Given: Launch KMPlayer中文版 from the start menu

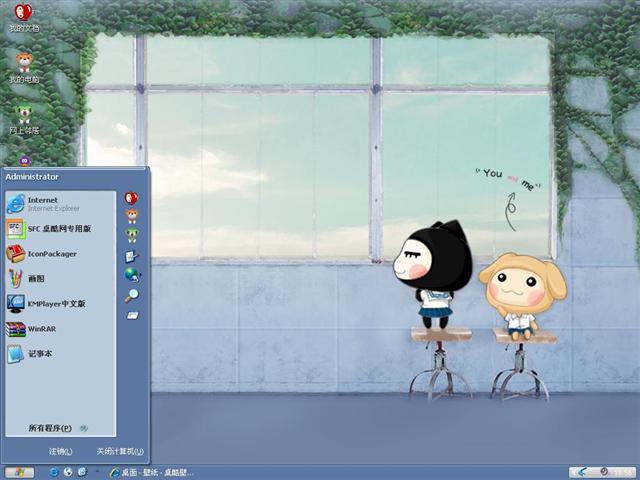Looking at the screenshot, I should point(60,304).
